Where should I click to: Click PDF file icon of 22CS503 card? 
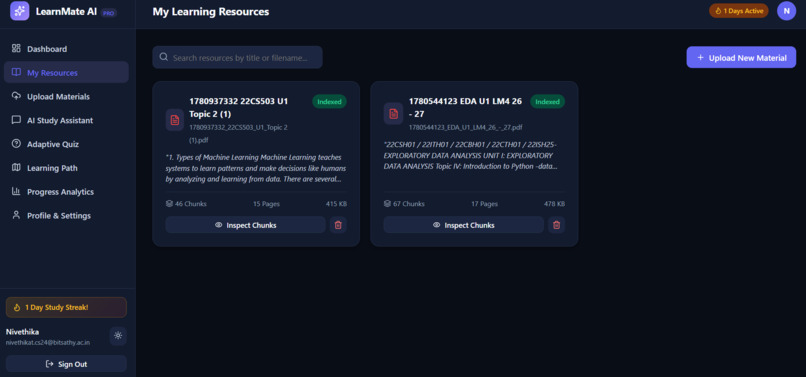pyautogui.click(x=175, y=120)
